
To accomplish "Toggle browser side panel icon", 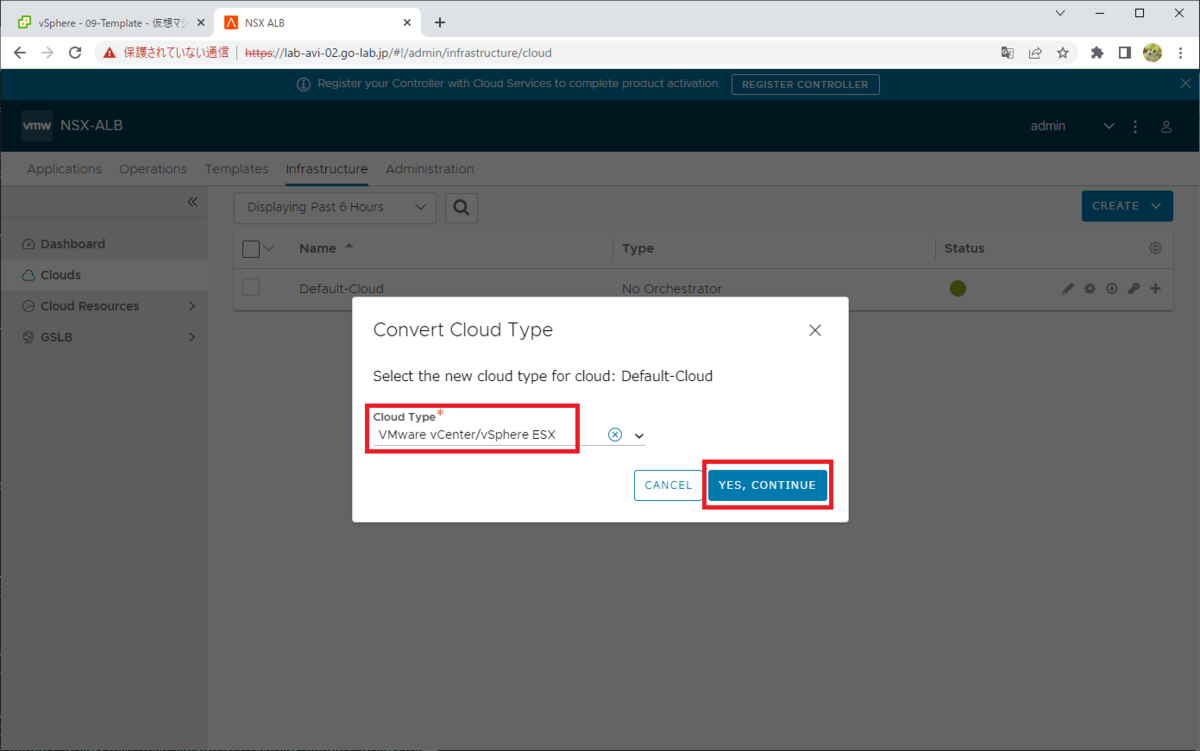I will tap(1125, 53).
